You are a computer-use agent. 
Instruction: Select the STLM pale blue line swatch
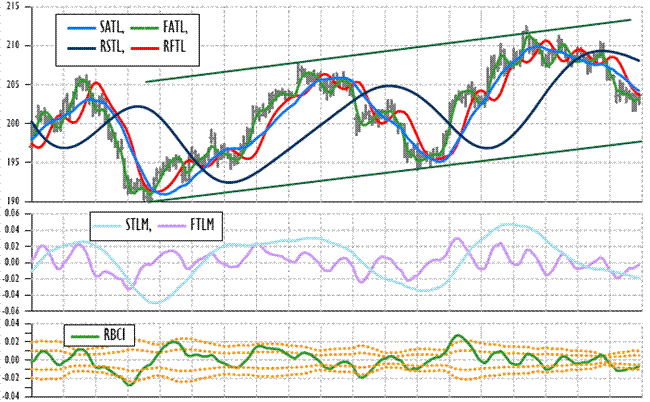click(107, 226)
